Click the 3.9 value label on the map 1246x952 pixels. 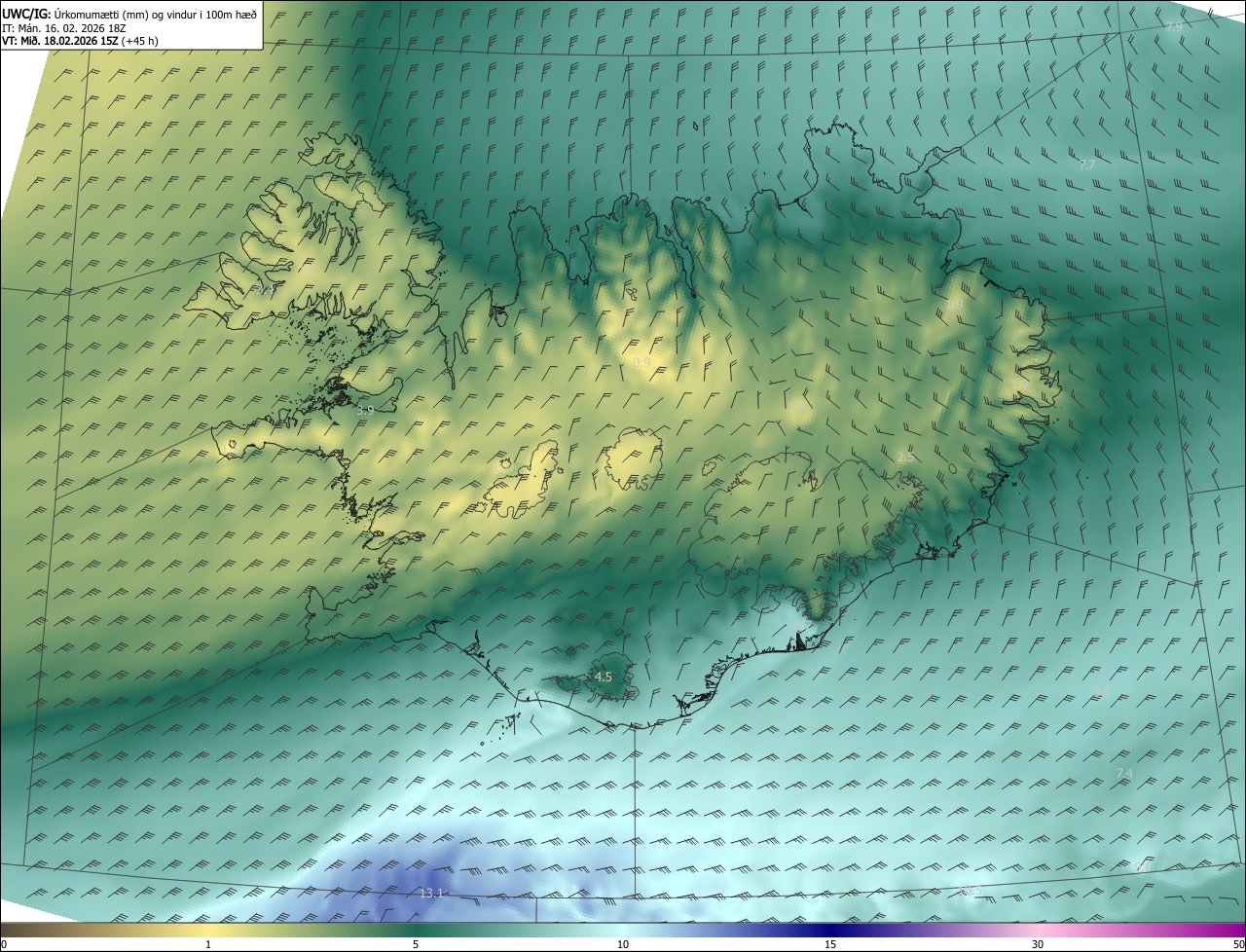click(x=365, y=411)
